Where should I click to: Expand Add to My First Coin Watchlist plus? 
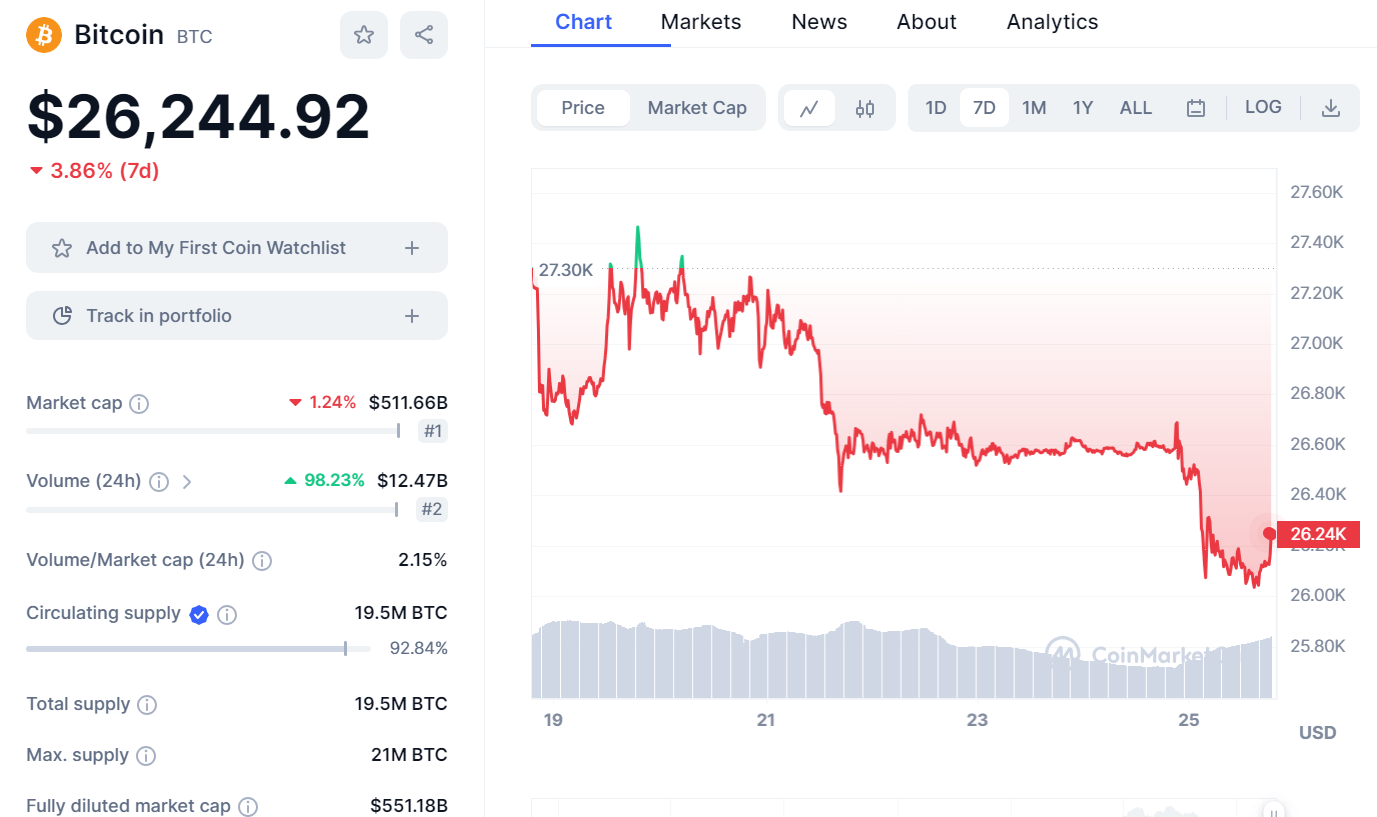[x=412, y=248]
